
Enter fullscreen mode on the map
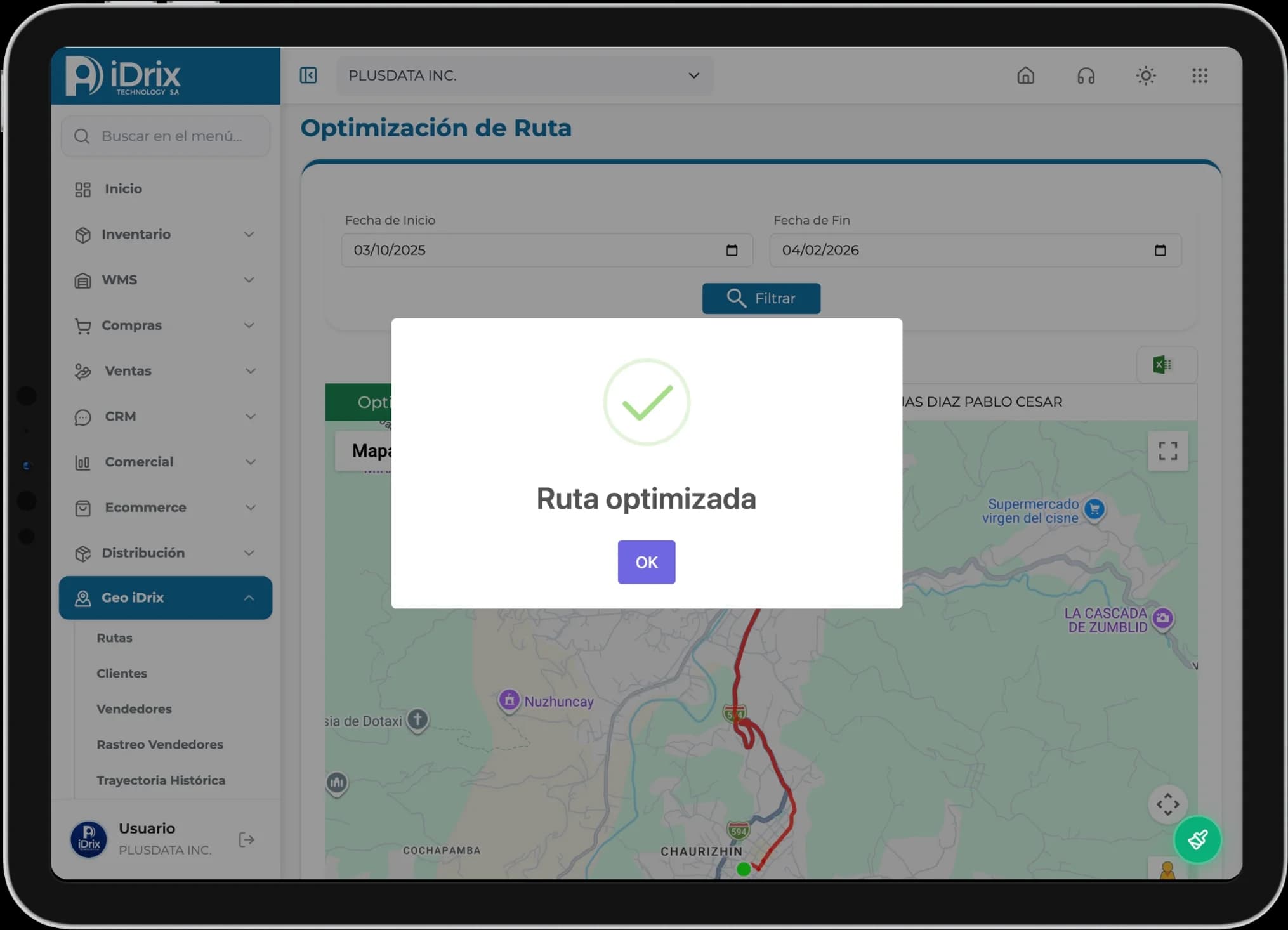(x=1167, y=451)
